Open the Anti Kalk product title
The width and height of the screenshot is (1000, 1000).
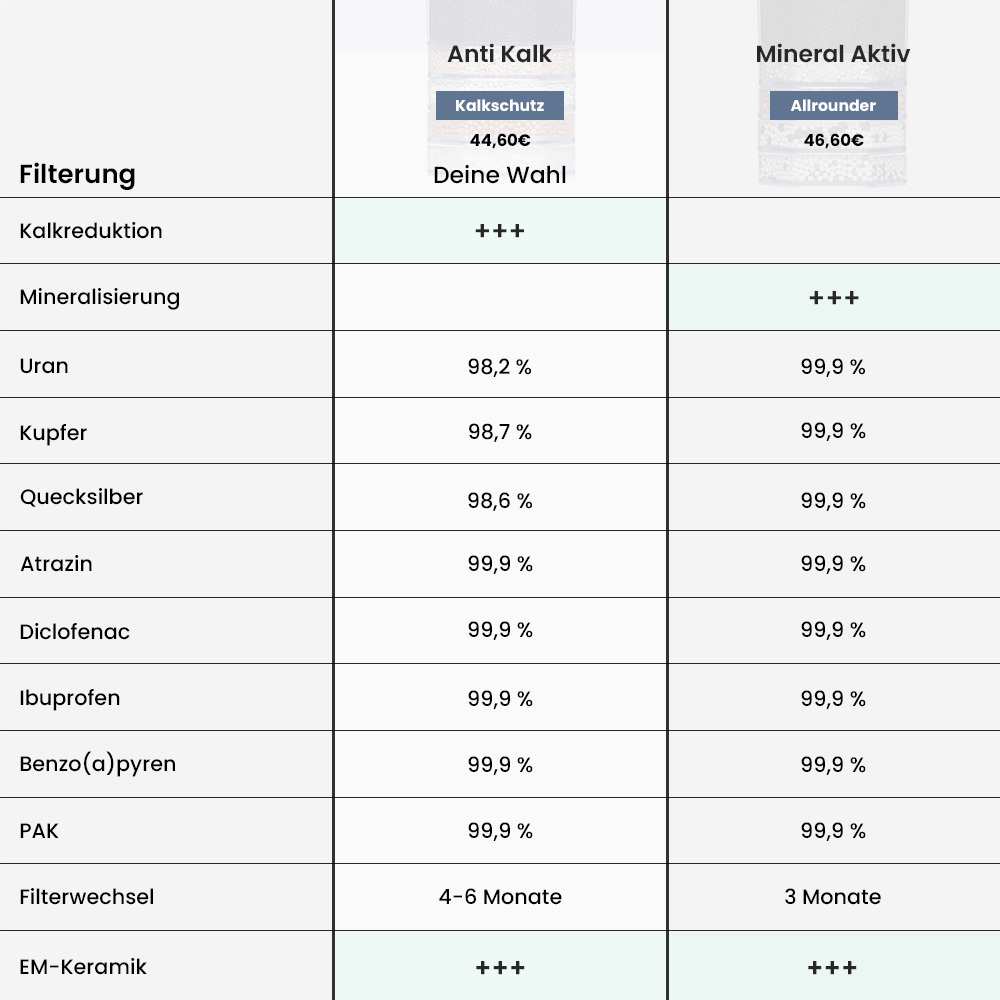[x=500, y=54]
